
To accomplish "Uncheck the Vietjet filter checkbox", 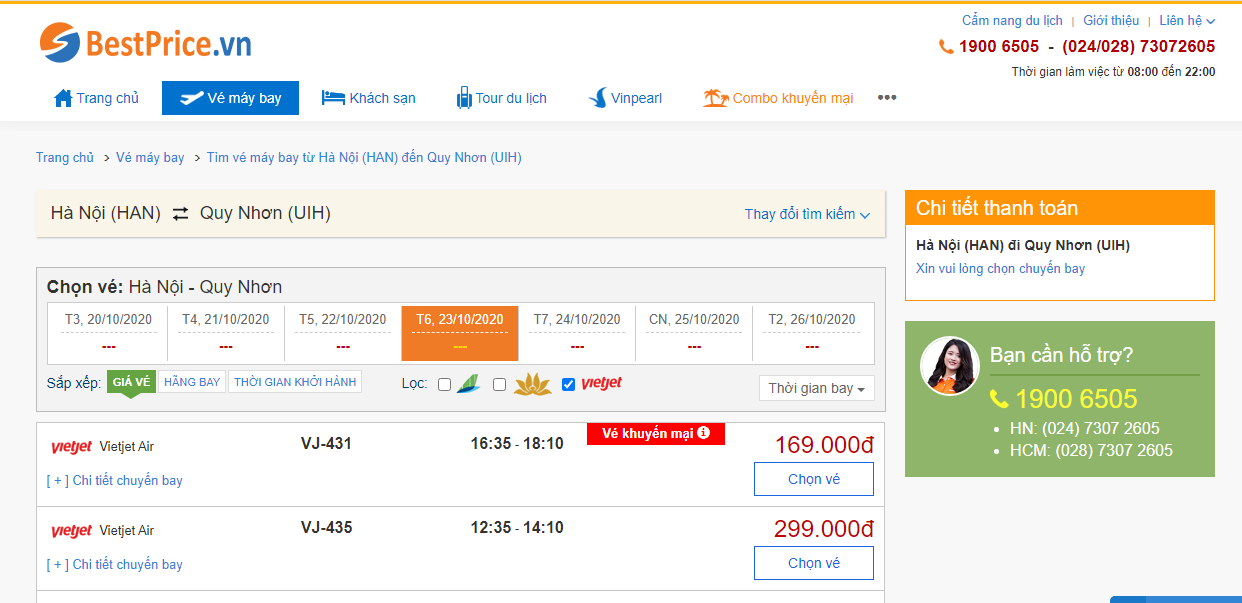I will coord(569,385).
